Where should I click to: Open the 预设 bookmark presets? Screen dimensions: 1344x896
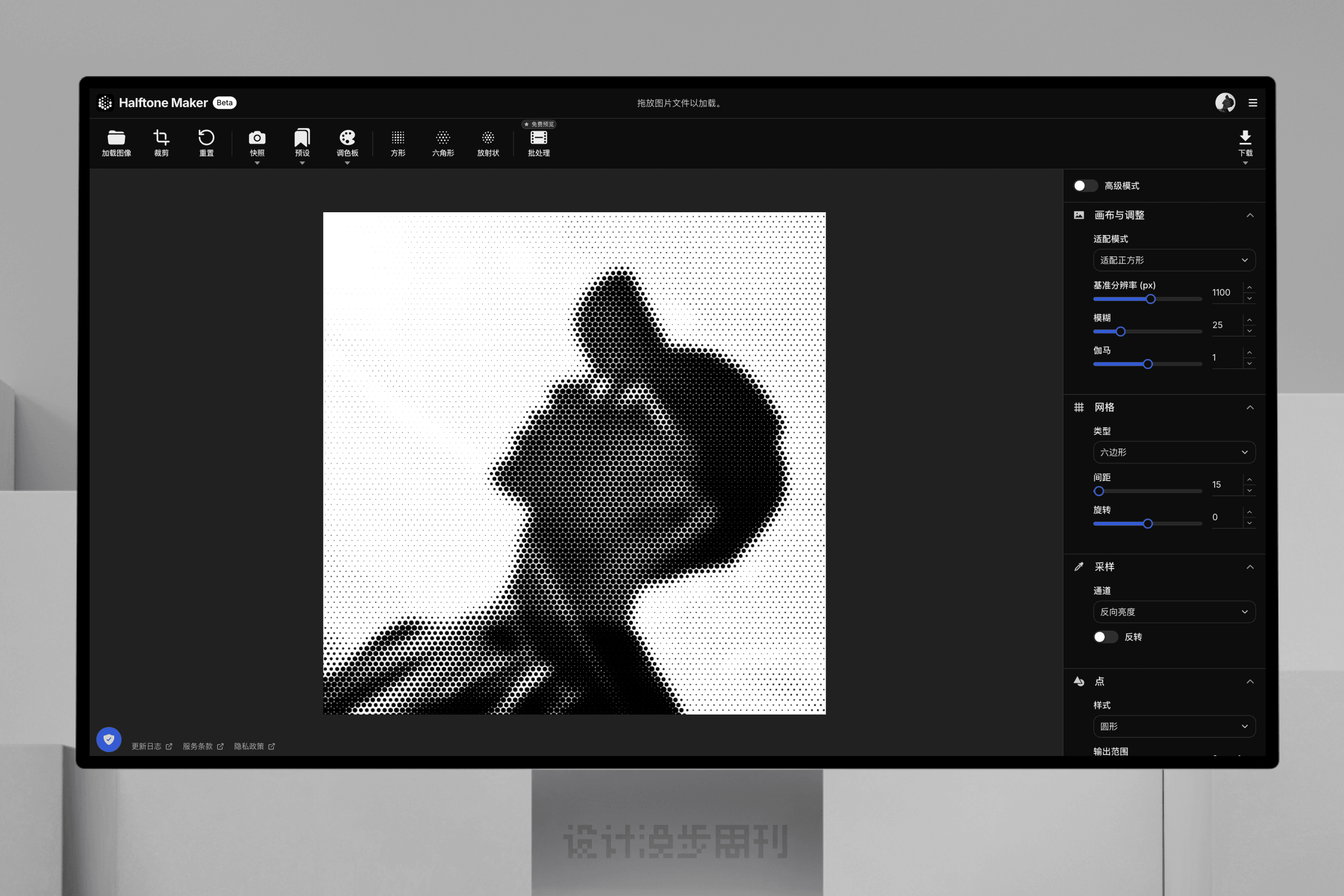[x=302, y=138]
